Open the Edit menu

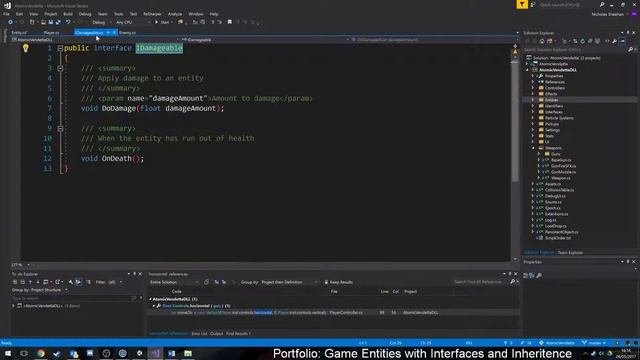click(x=19, y=14)
